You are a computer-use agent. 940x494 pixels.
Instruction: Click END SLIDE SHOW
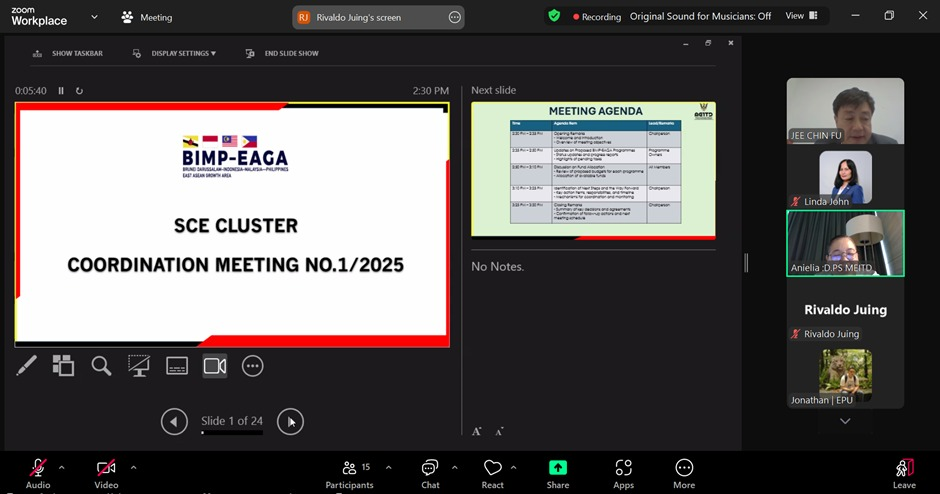tap(282, 53)
